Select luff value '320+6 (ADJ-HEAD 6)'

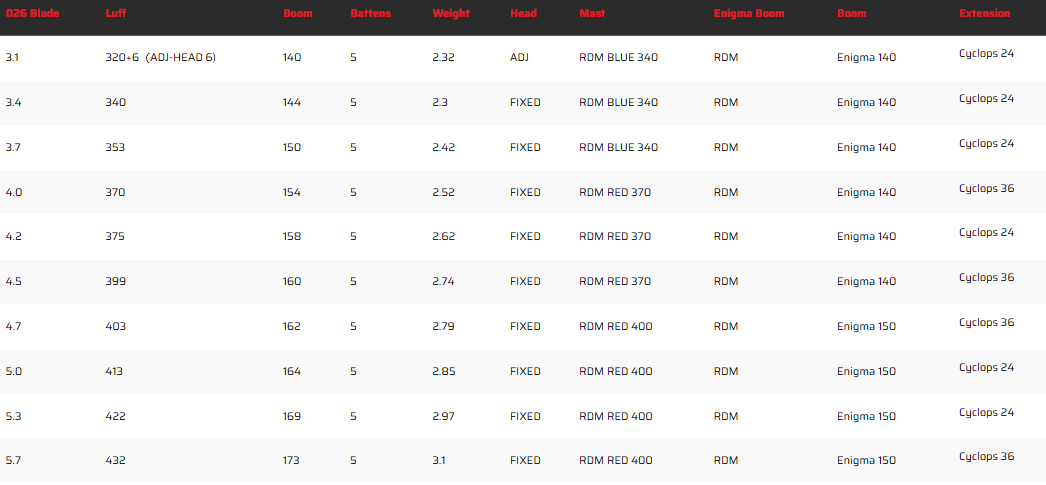161,58
